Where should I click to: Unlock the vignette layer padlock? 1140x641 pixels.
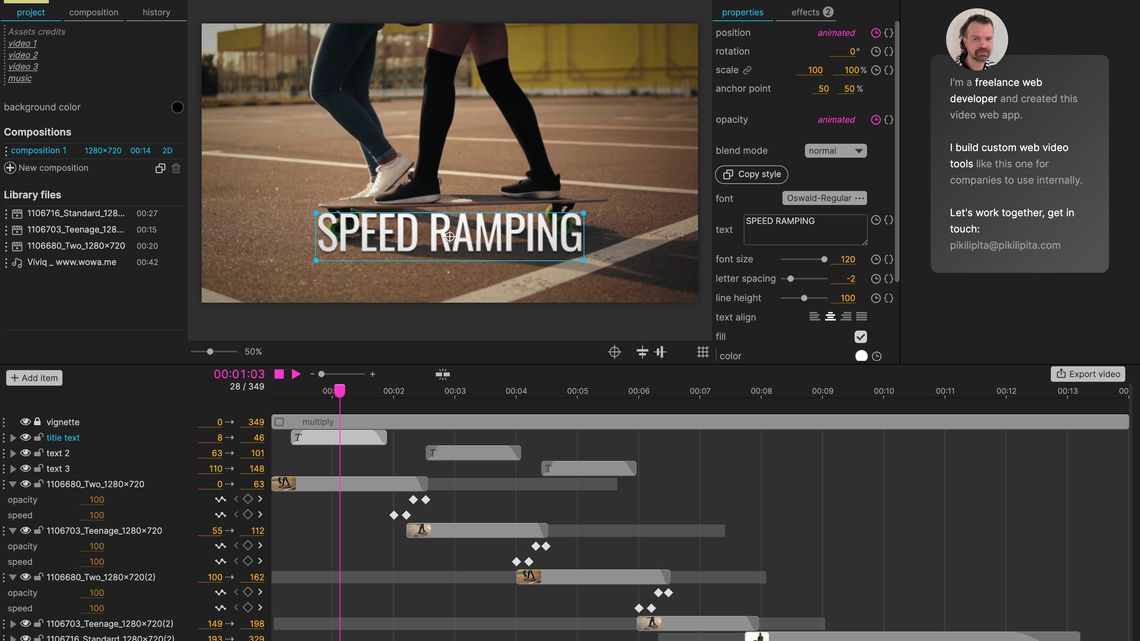[x=38, y=422]
